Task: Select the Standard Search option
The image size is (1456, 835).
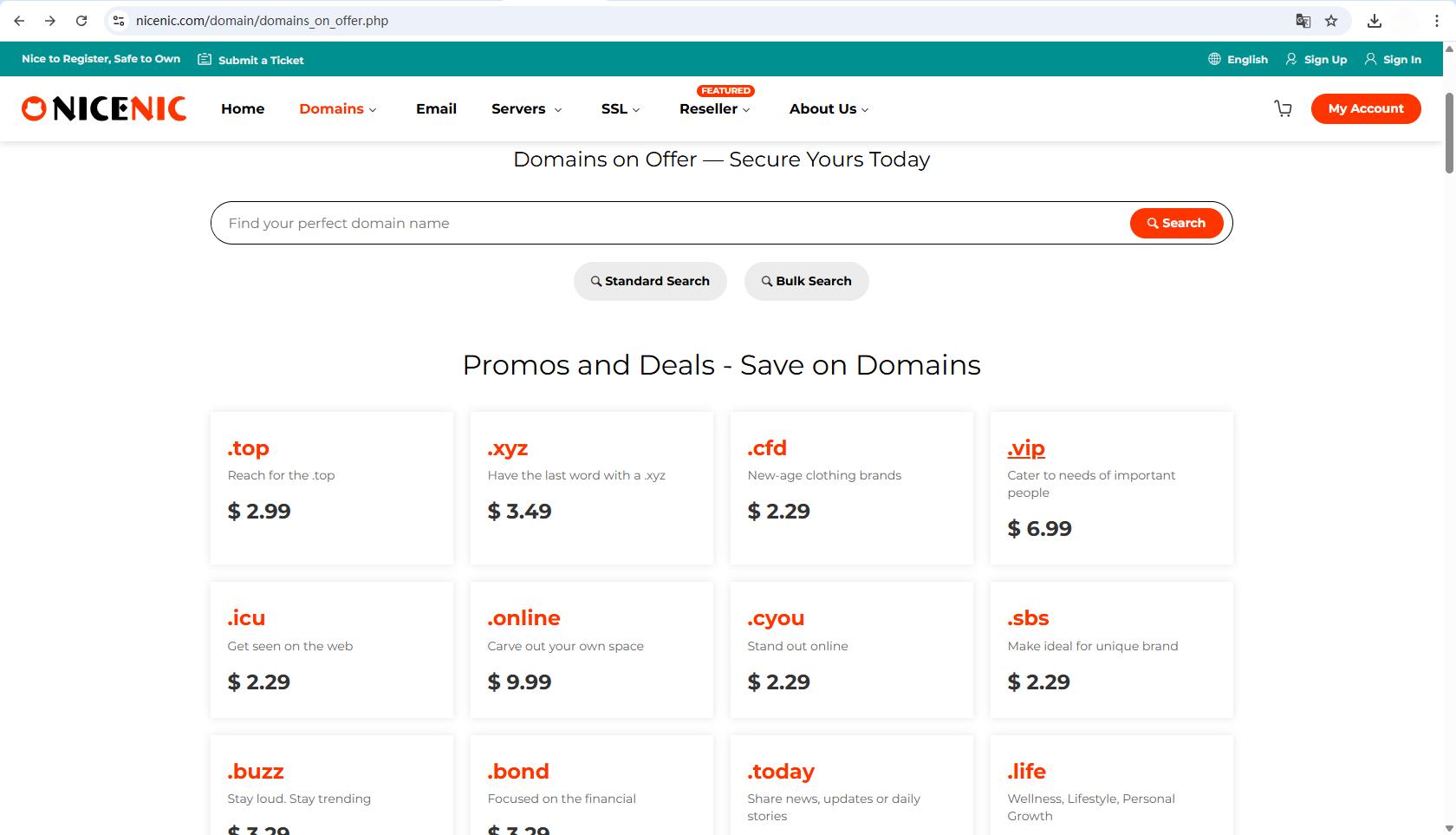Action: (x=650, y=281)
